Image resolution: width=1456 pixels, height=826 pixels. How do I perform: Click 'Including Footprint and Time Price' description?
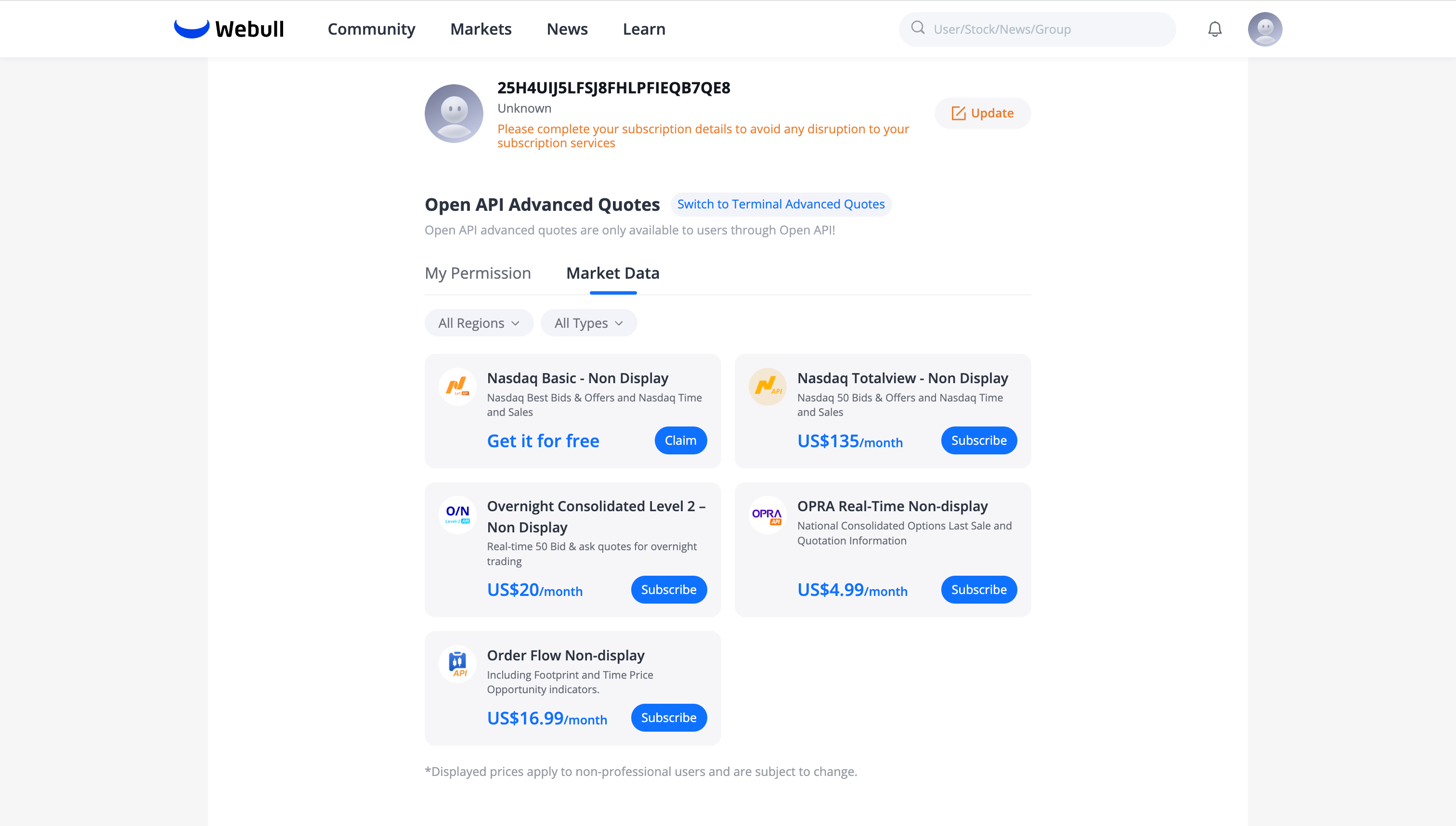[x=570, y=682]
